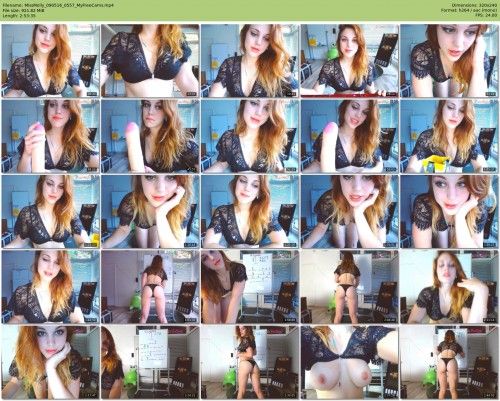Select the FPS value in the header
Viewport: 500px width, 401px height.
(488, 15)
